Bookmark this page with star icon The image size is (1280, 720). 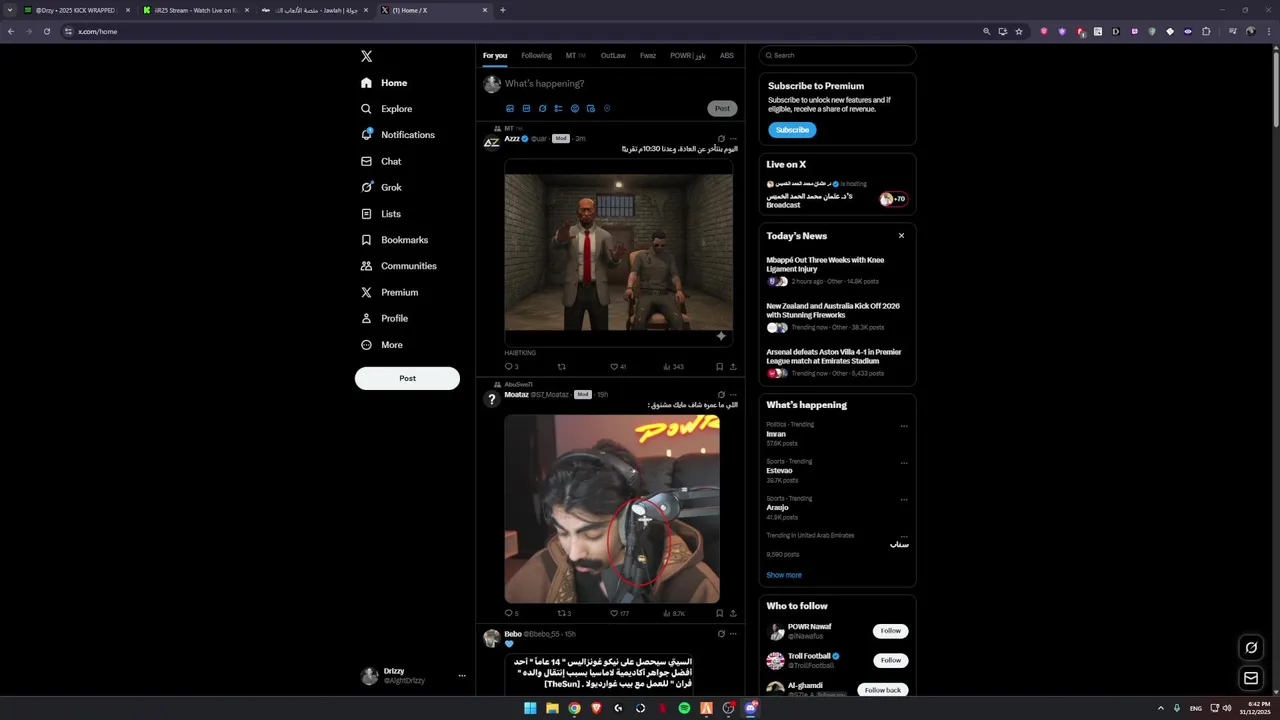point(1019,31)
